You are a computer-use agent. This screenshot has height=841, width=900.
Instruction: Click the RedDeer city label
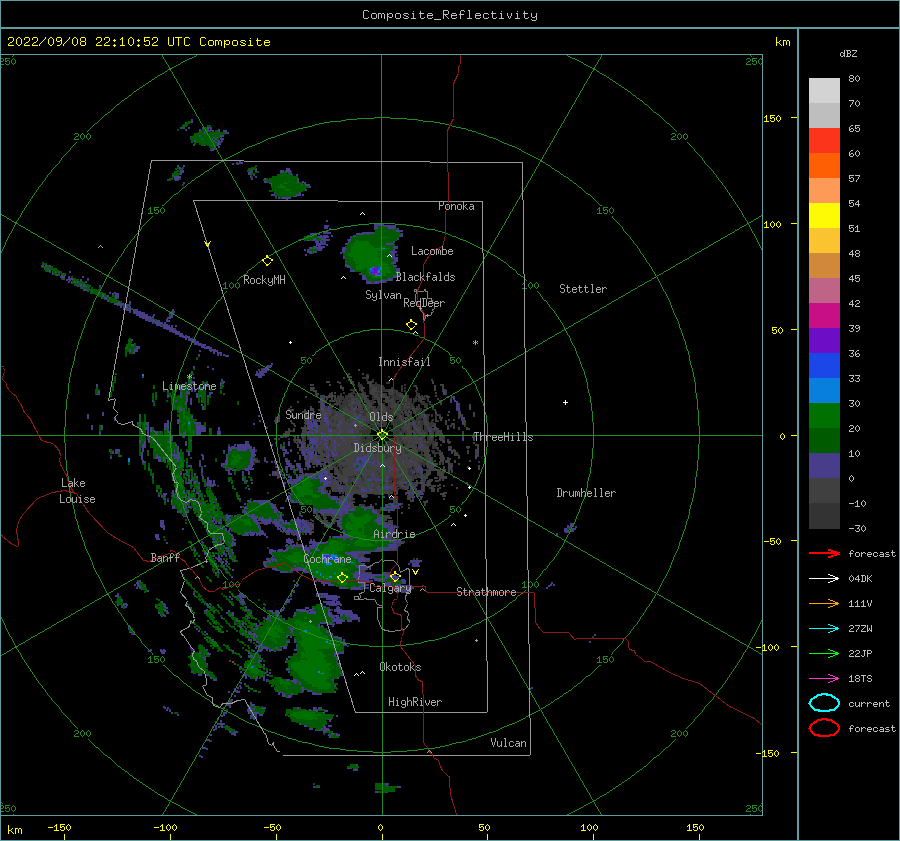coord(424,303)
